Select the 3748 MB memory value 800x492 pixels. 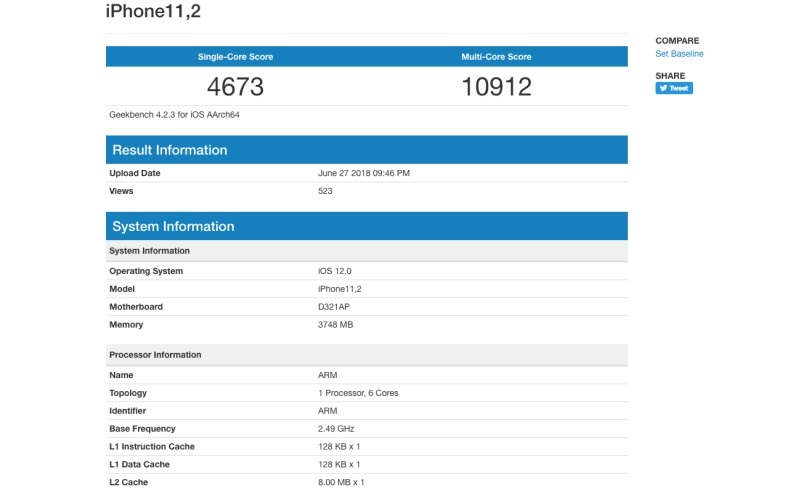(x=335, y=325)
